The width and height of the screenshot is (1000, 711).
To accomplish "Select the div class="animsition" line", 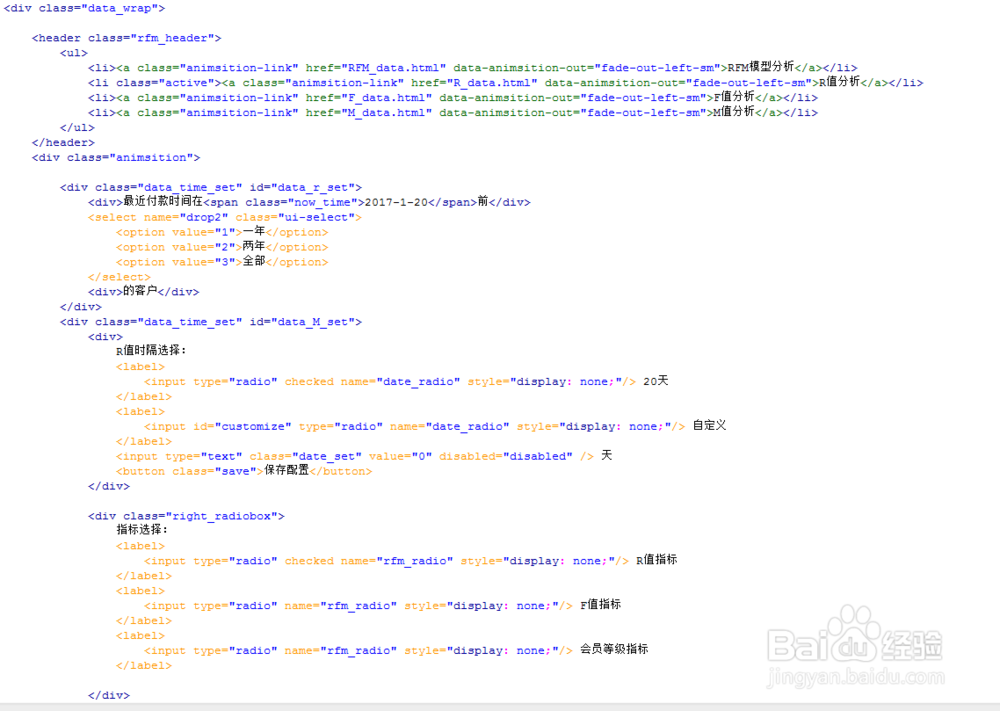I will [x=116, y=158].
